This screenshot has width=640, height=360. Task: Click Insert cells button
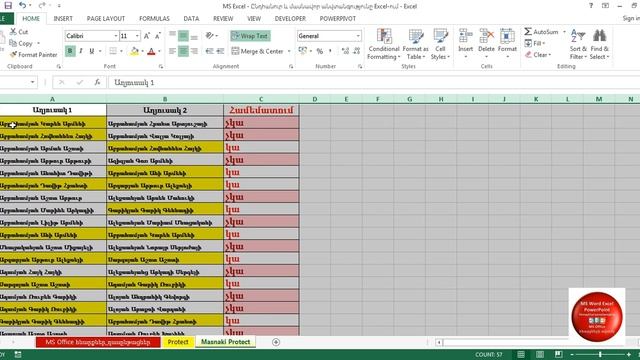(465, 44)
